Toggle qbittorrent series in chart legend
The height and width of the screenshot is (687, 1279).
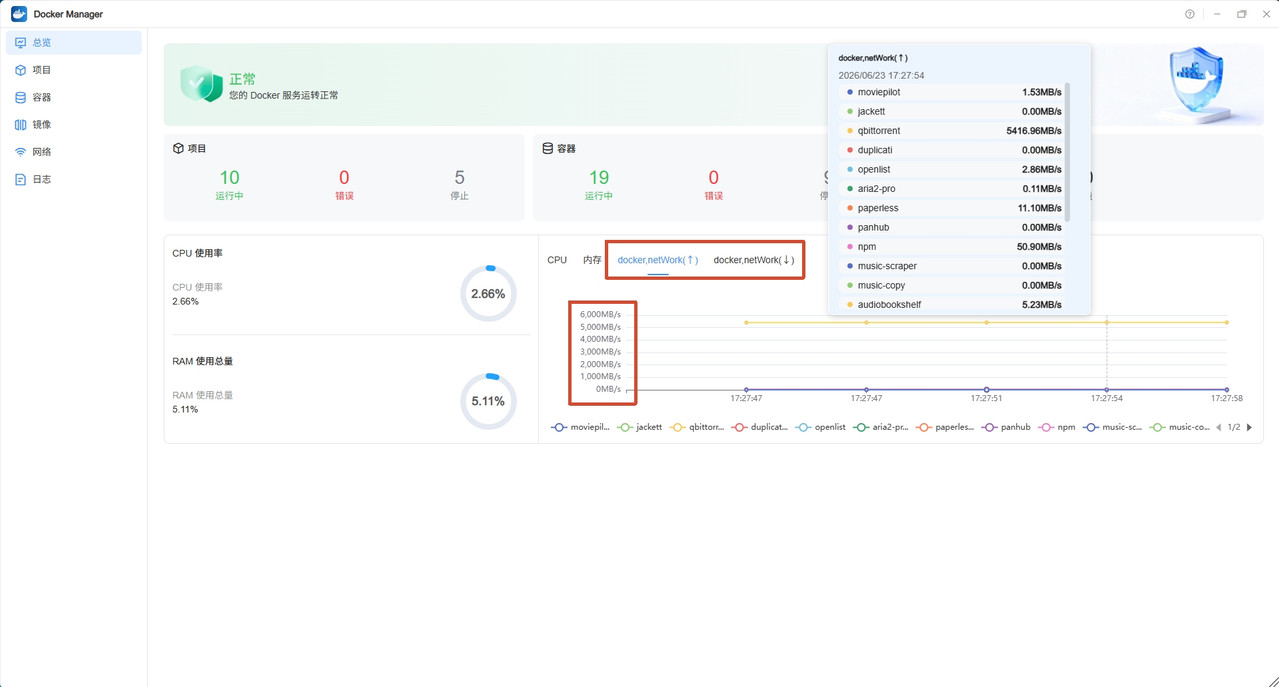tap(697, 427)
